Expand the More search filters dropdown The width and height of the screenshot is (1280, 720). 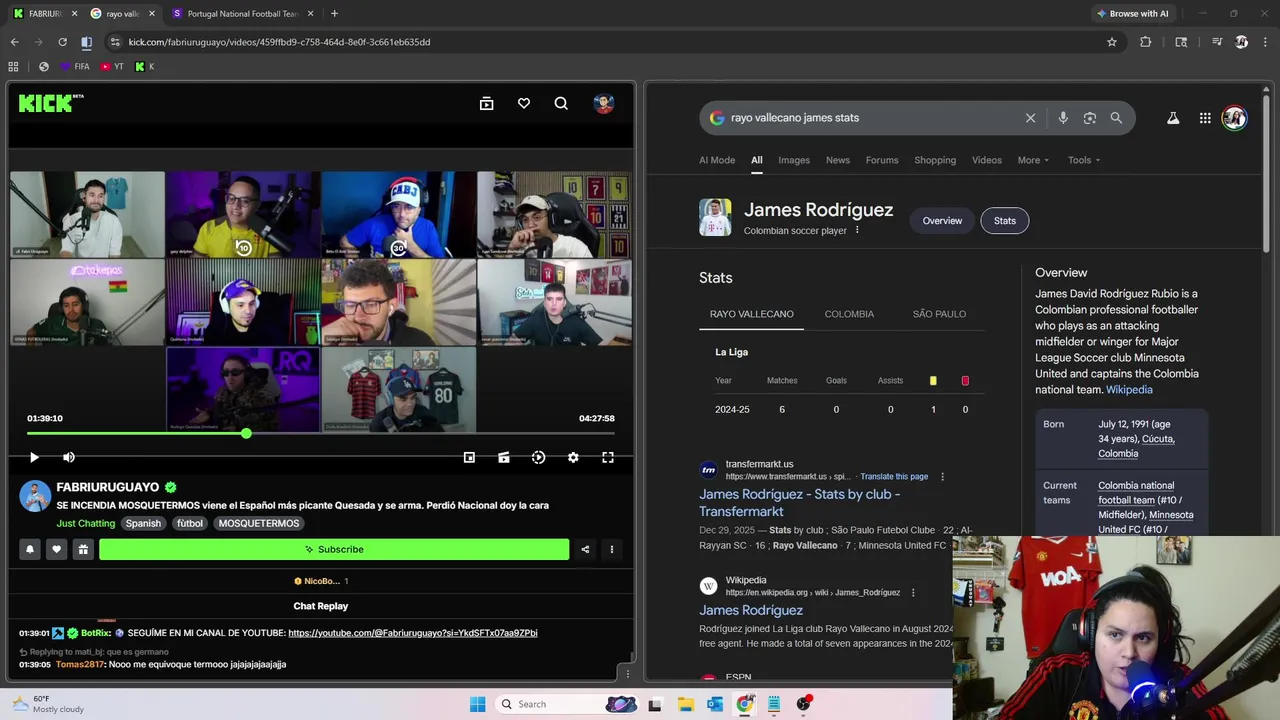click(1033, 160)
